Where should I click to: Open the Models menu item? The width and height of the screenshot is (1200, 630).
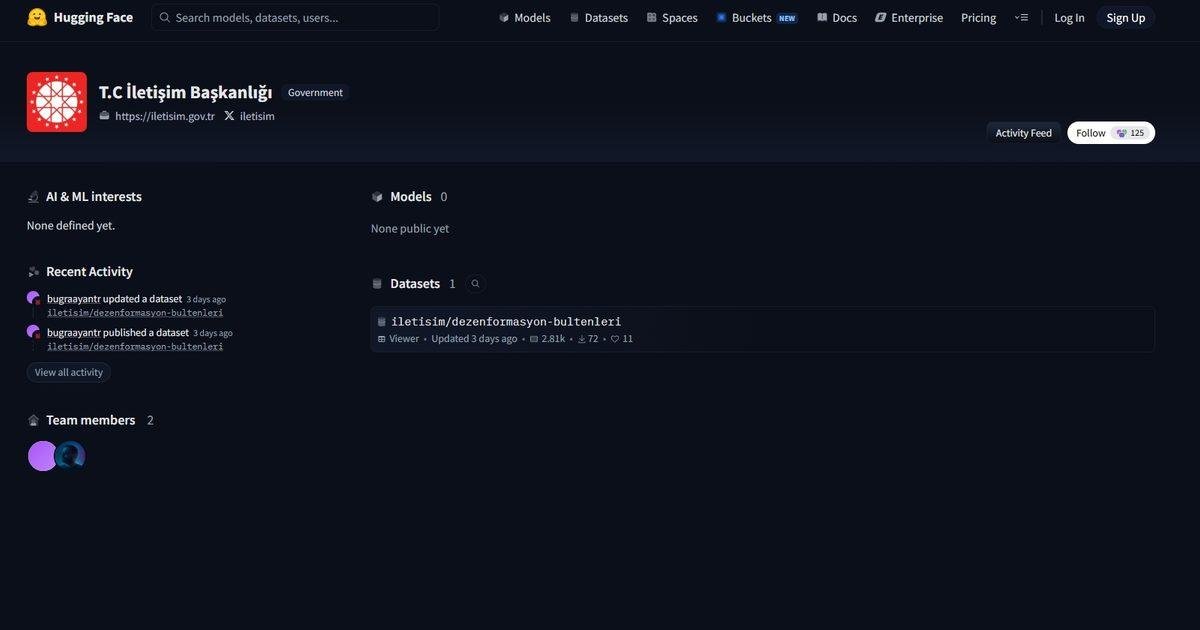tap(525, 18)
